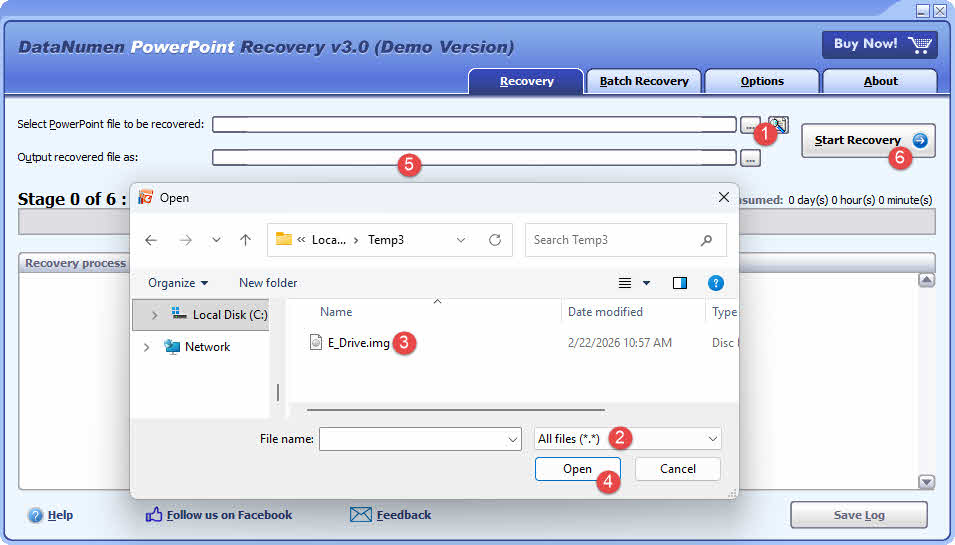Image resolution: width=955 pixels, height=545 pixels.
Task: Sort by Name column header
Action: pos(336,312)
